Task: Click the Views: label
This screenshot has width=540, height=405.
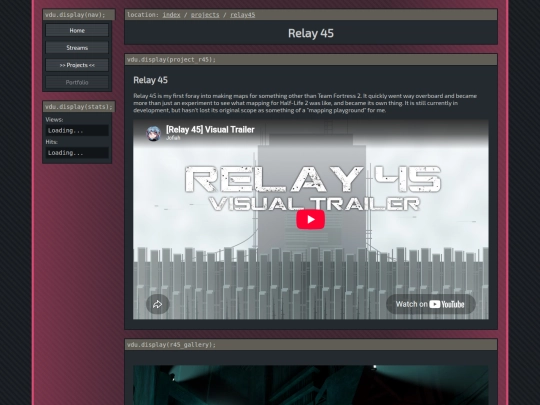Action: coord(54,120)
